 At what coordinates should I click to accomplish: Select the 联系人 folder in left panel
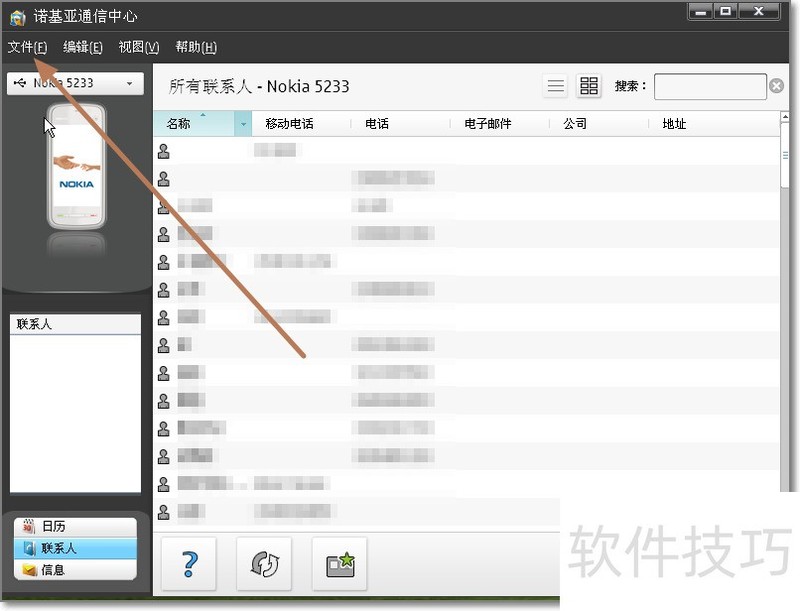tap(76, 324)
